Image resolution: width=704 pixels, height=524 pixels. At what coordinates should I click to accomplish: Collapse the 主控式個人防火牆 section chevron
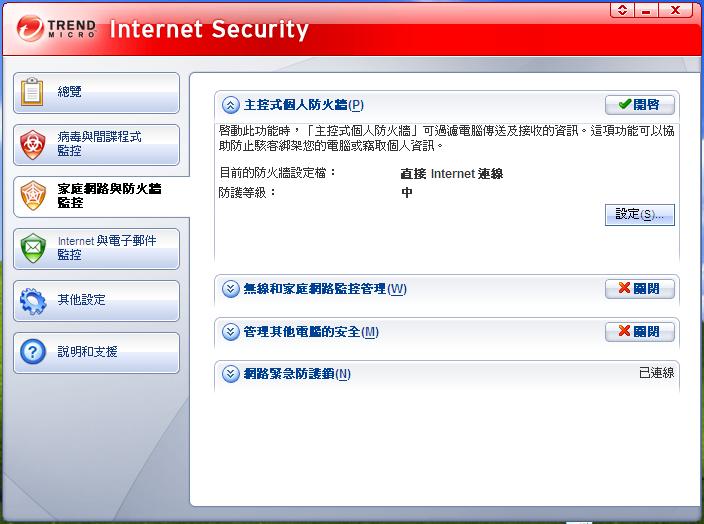(x=231, y=105)
